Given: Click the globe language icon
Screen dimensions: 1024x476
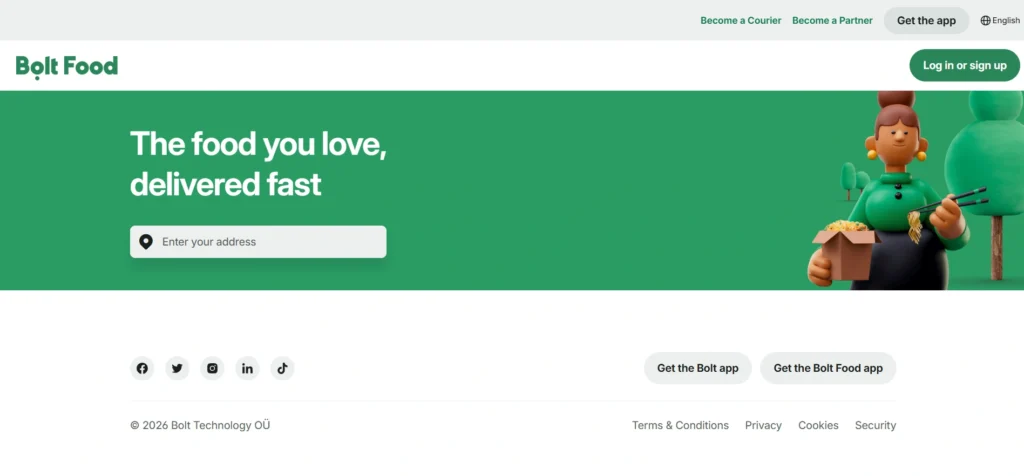Looking at the screenshot, I should (x=985, y=20).
